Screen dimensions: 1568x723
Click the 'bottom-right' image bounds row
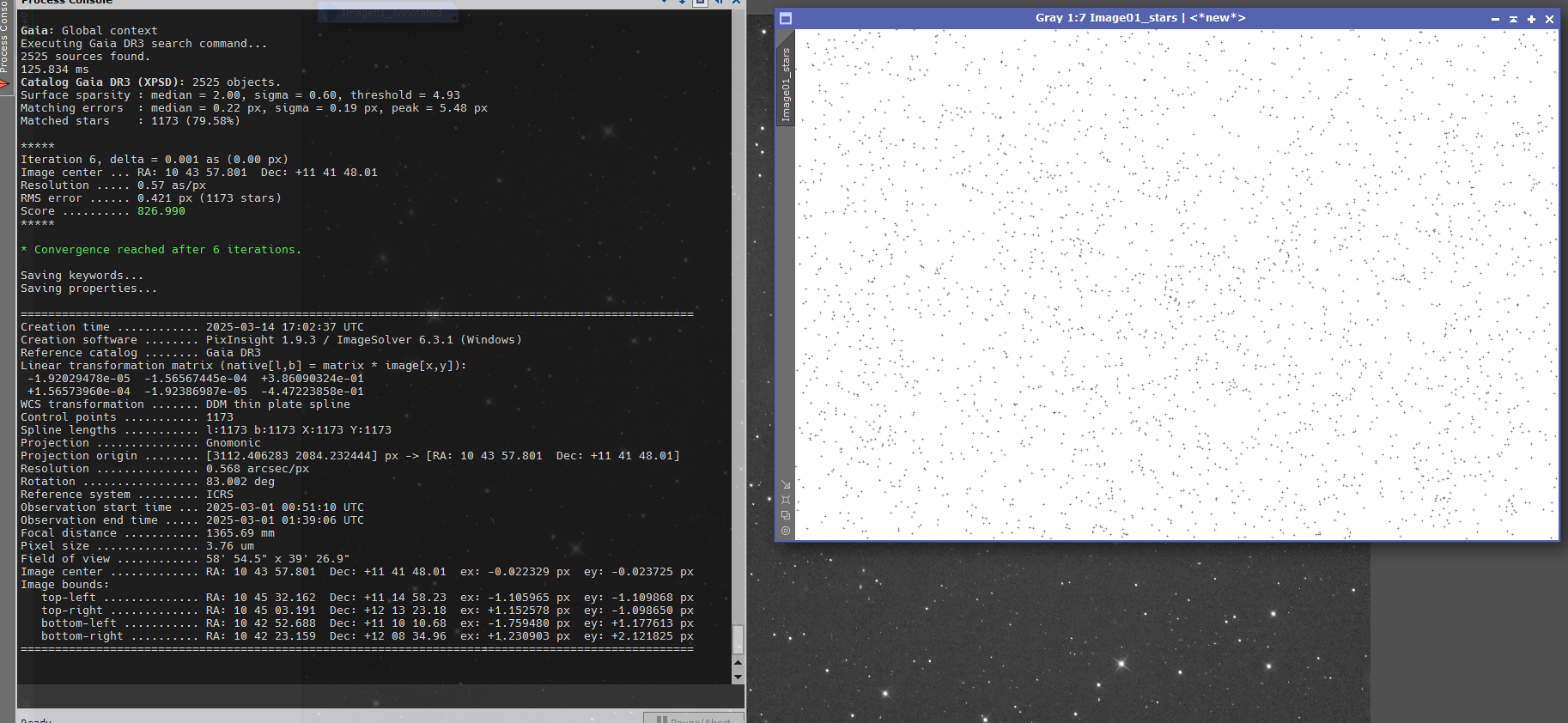tap(367, 636)
